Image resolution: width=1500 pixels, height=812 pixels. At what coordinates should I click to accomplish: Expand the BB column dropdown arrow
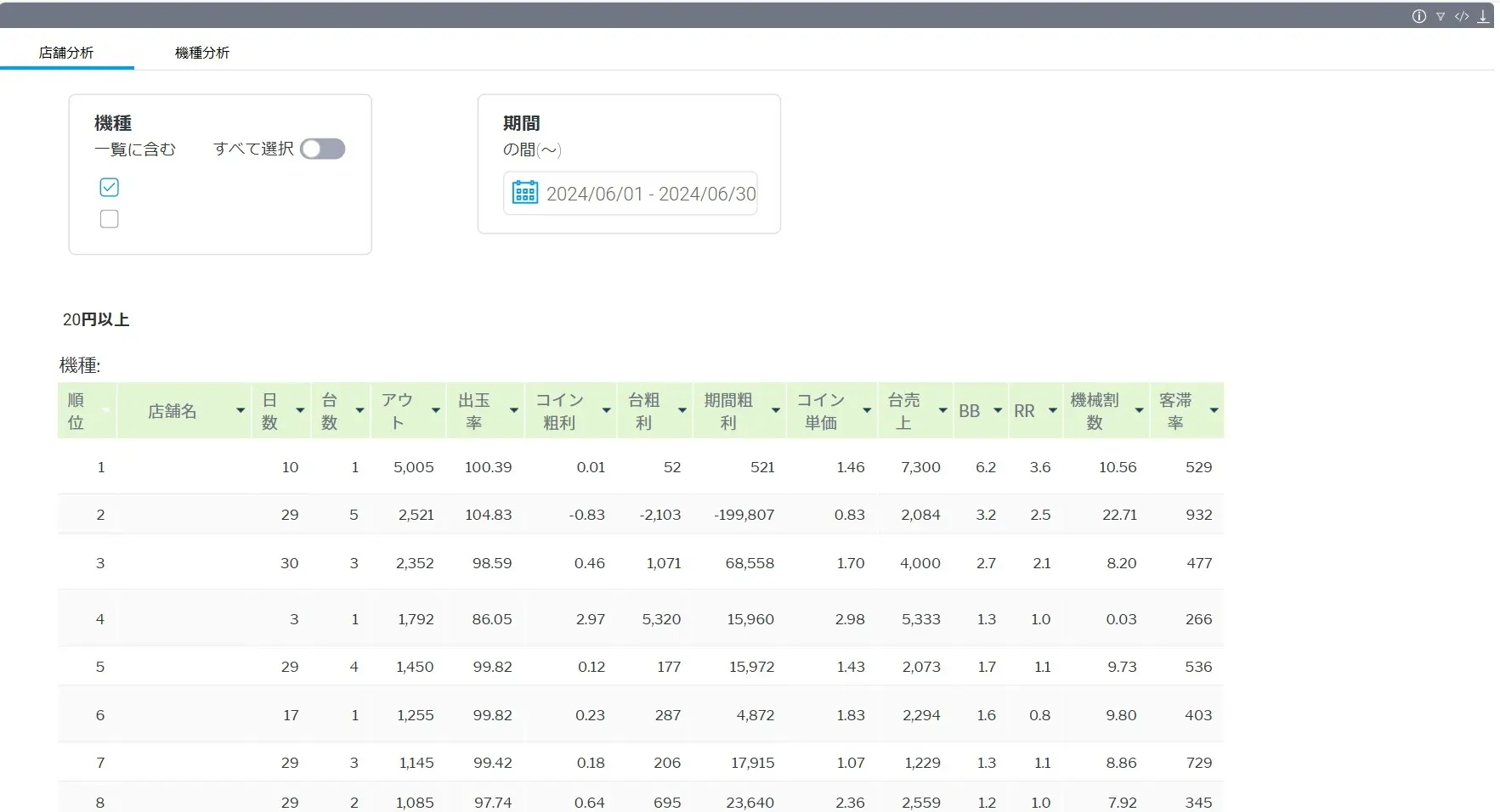[998, 411]
